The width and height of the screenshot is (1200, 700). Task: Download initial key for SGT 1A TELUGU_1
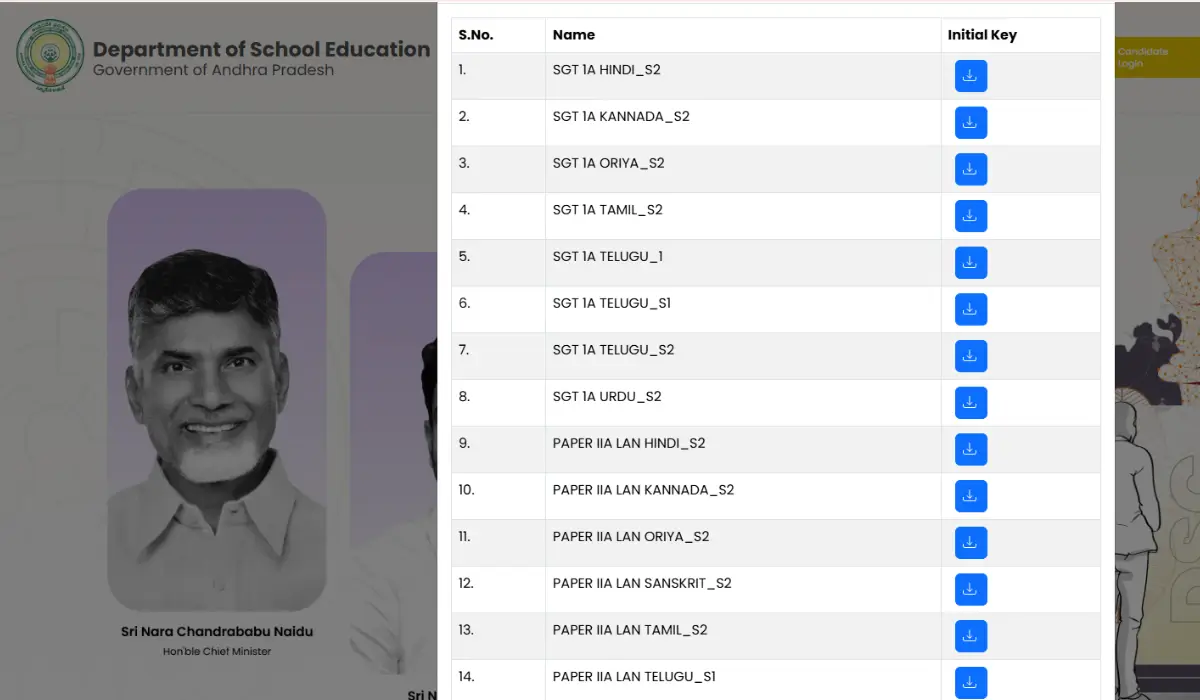[x=971, y=263]
